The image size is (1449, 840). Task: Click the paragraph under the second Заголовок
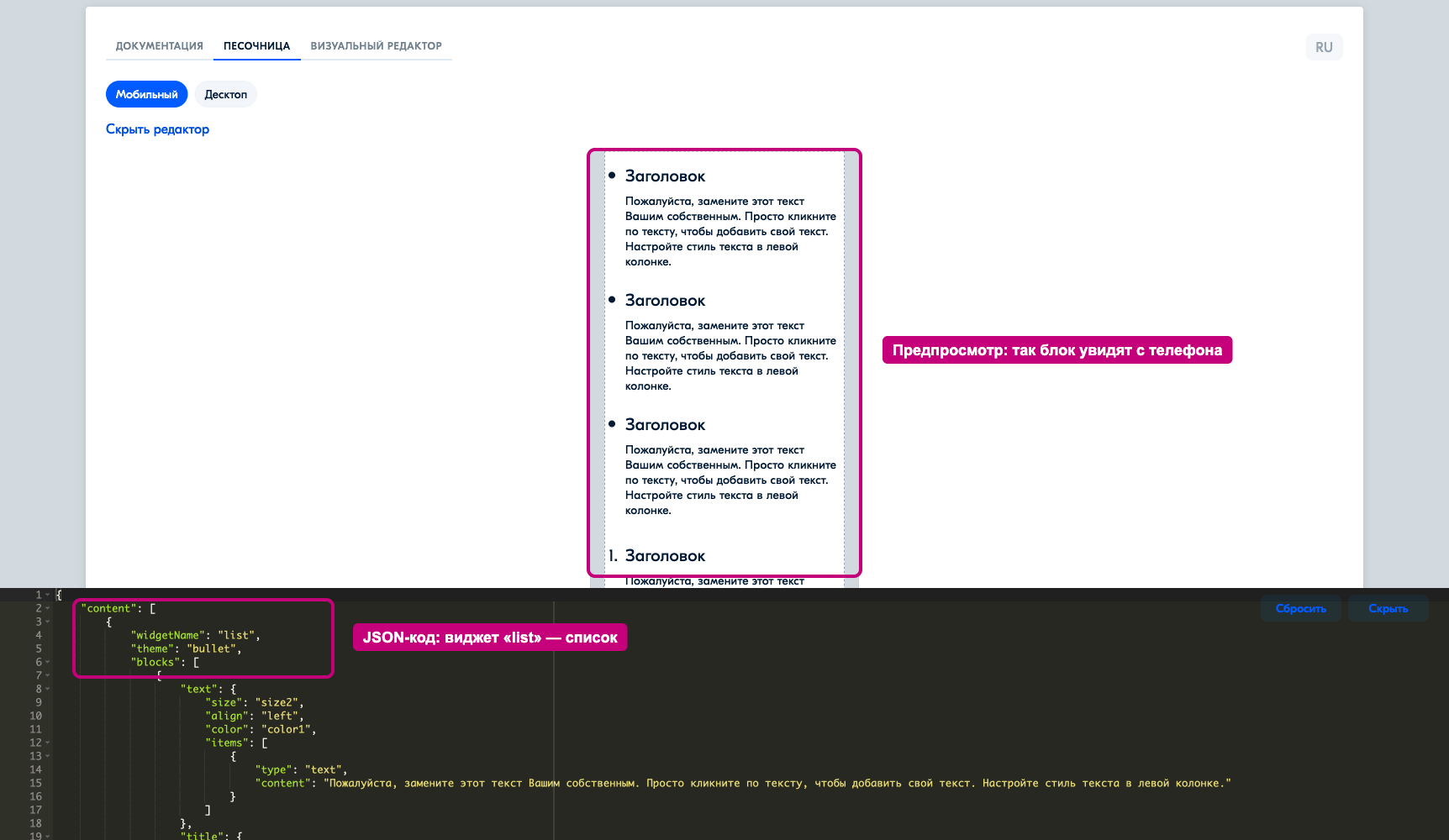[730, 356]
